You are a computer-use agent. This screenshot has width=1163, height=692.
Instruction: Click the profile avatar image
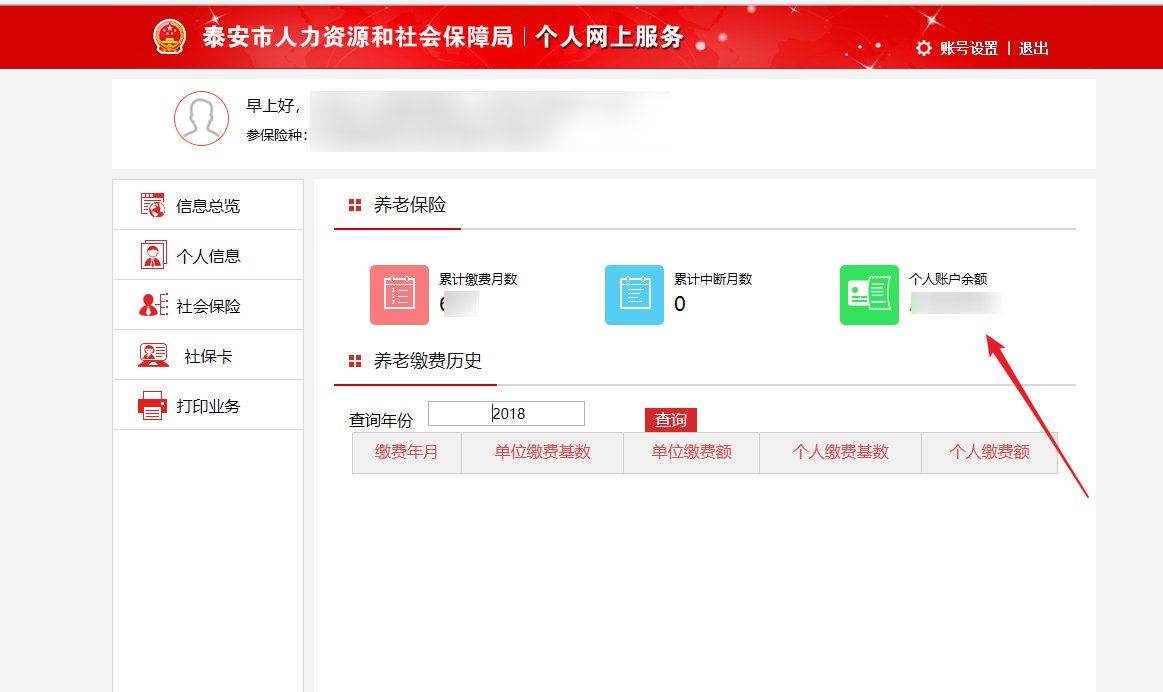(x=201, y=118)
